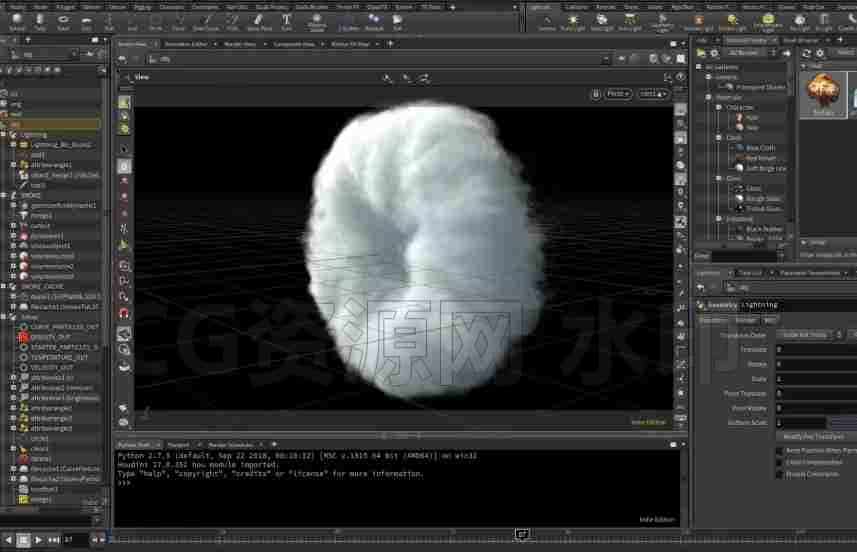The width and height of the screenshot is (857, 552).
Task: Select the Platonic Solids shelf tool
Action: point(316,22)
